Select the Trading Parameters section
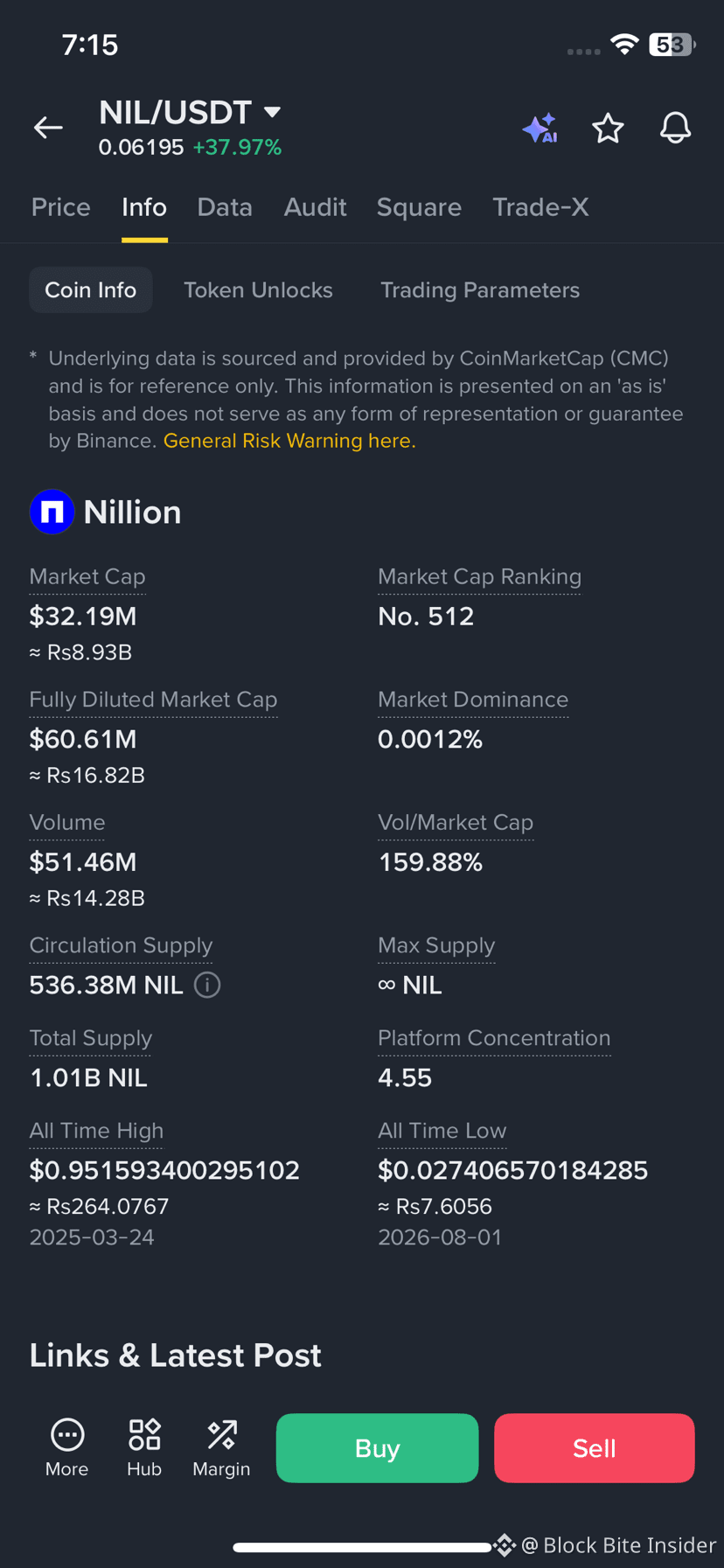Image resolution: width=724 pixels, height=1568 pixels. [480, 290]
